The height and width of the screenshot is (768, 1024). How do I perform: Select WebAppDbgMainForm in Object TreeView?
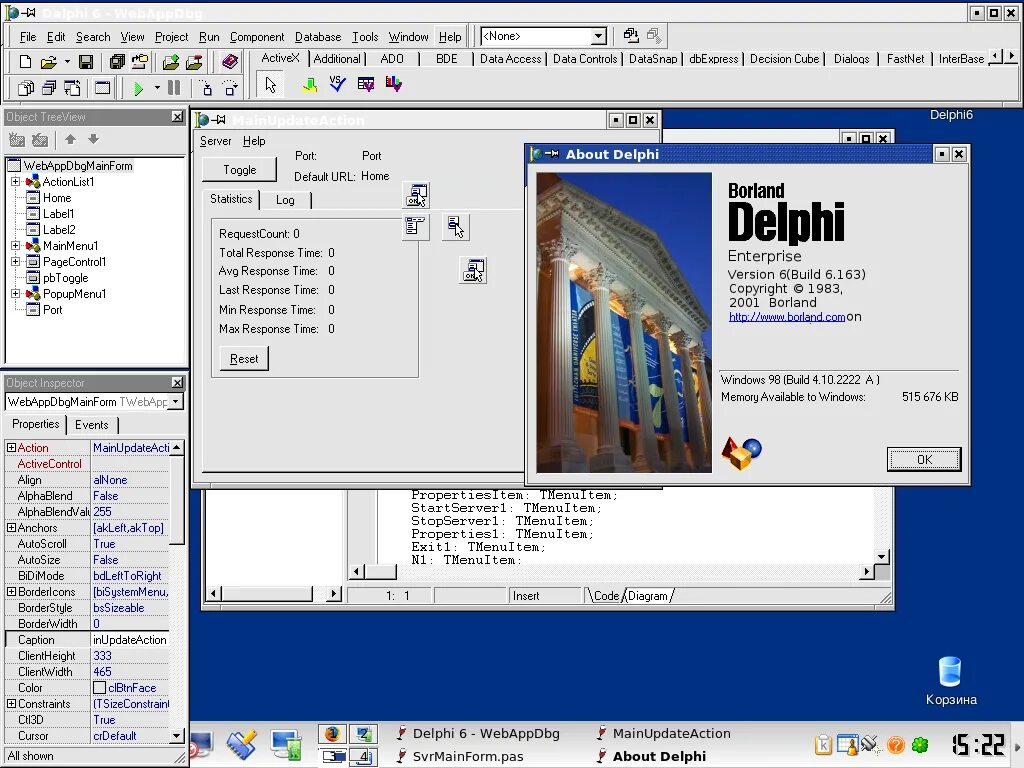(x=78, y=166)
